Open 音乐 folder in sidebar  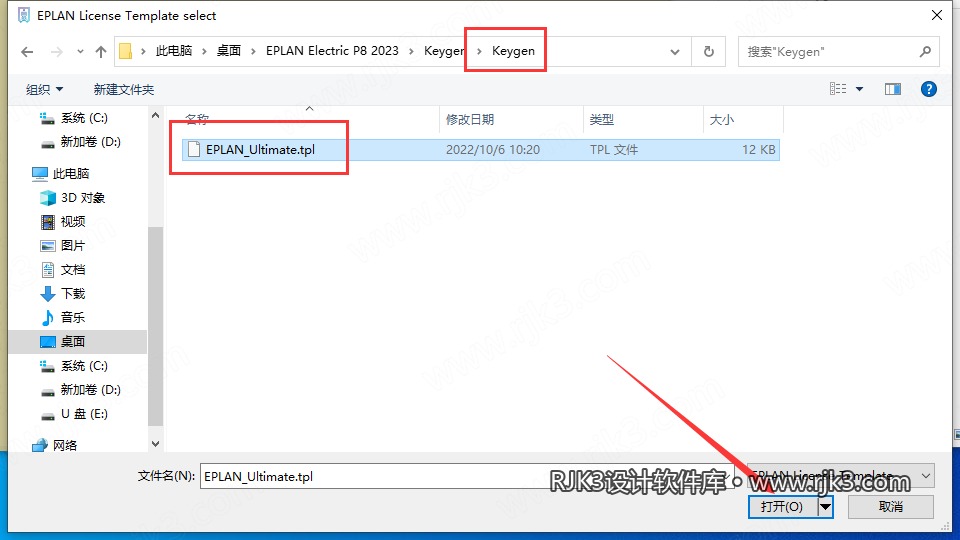[x=72, y=318]
